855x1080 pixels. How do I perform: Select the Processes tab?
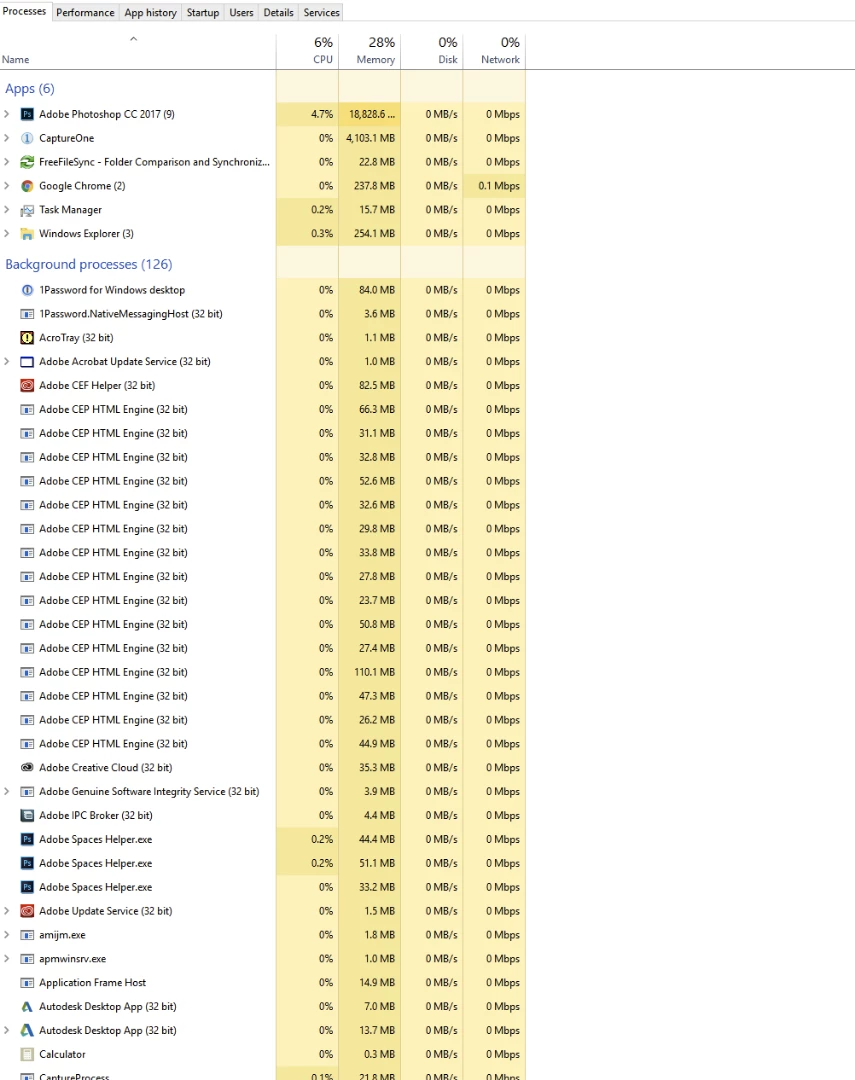[25, 11]
